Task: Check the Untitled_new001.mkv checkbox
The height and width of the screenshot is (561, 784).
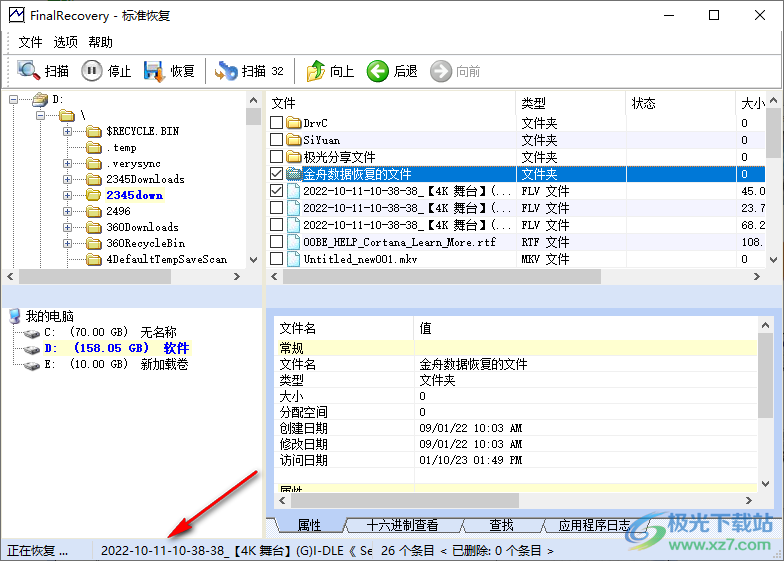Action: 276,258
